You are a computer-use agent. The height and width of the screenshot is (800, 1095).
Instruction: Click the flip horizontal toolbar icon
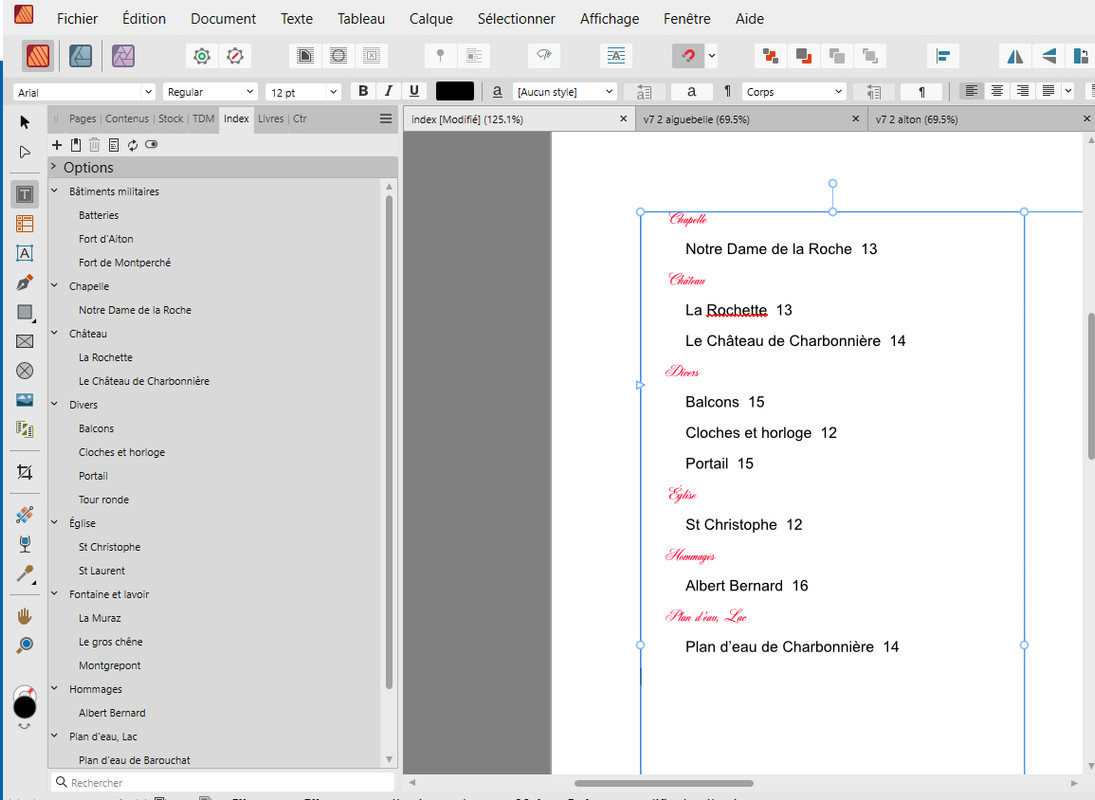pyautogui.click(x=1015, y=56)
